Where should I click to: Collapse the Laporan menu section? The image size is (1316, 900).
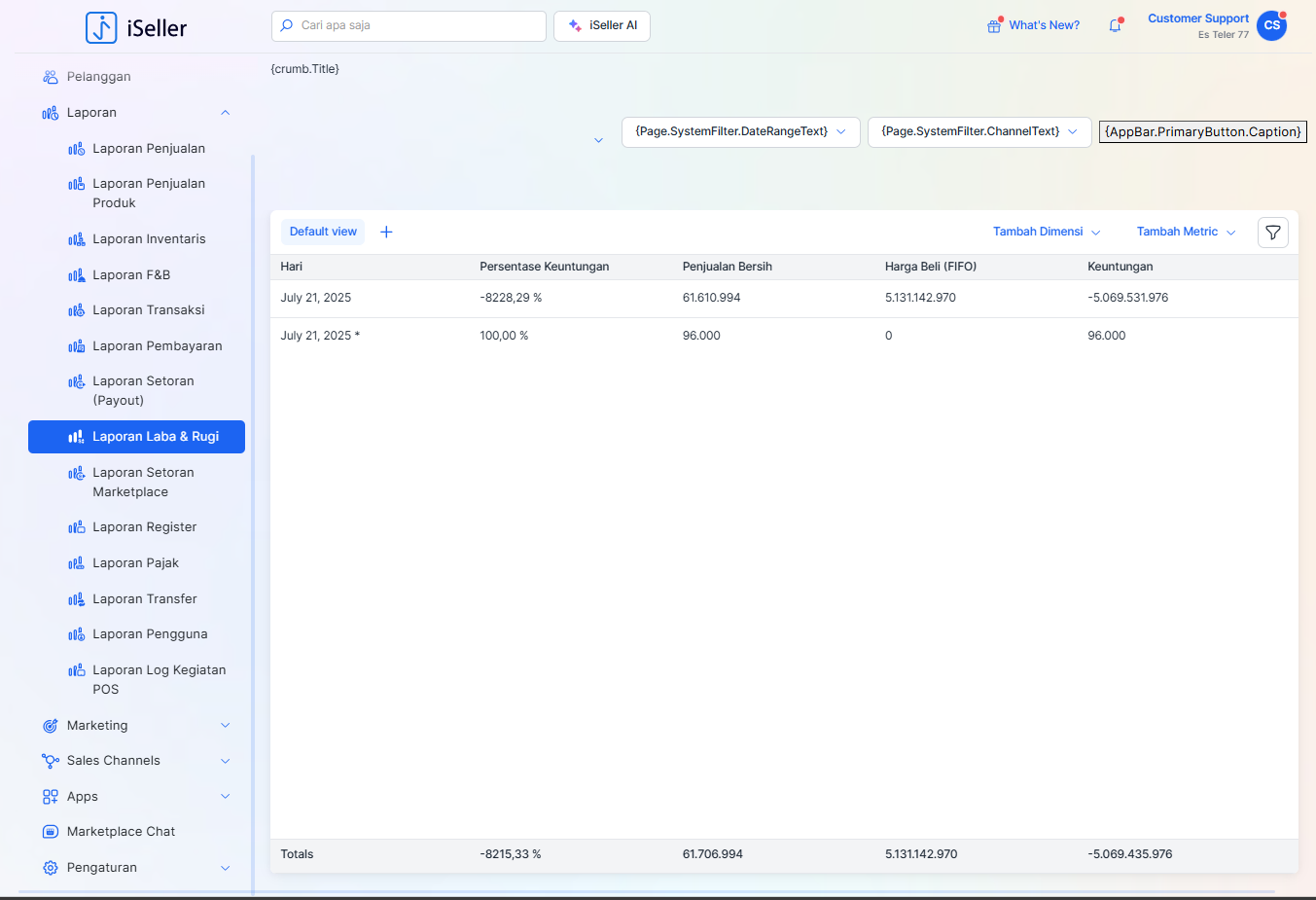coord(225,113)
